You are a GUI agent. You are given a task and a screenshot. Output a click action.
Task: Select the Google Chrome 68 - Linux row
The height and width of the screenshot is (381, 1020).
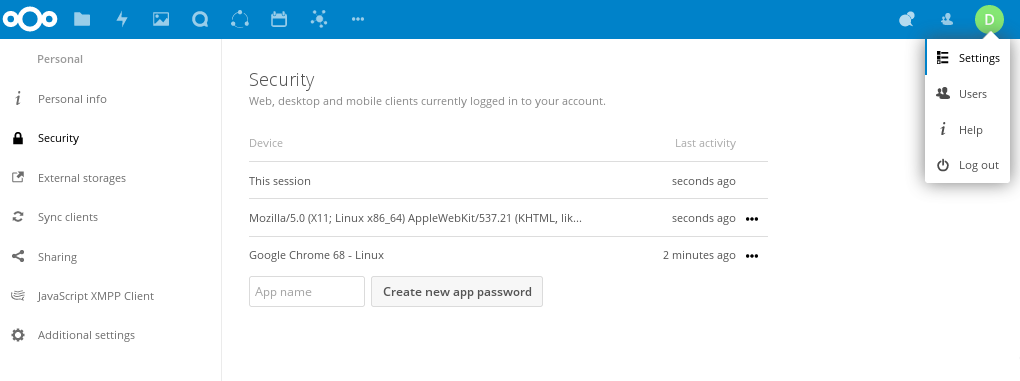click(508, 256)
